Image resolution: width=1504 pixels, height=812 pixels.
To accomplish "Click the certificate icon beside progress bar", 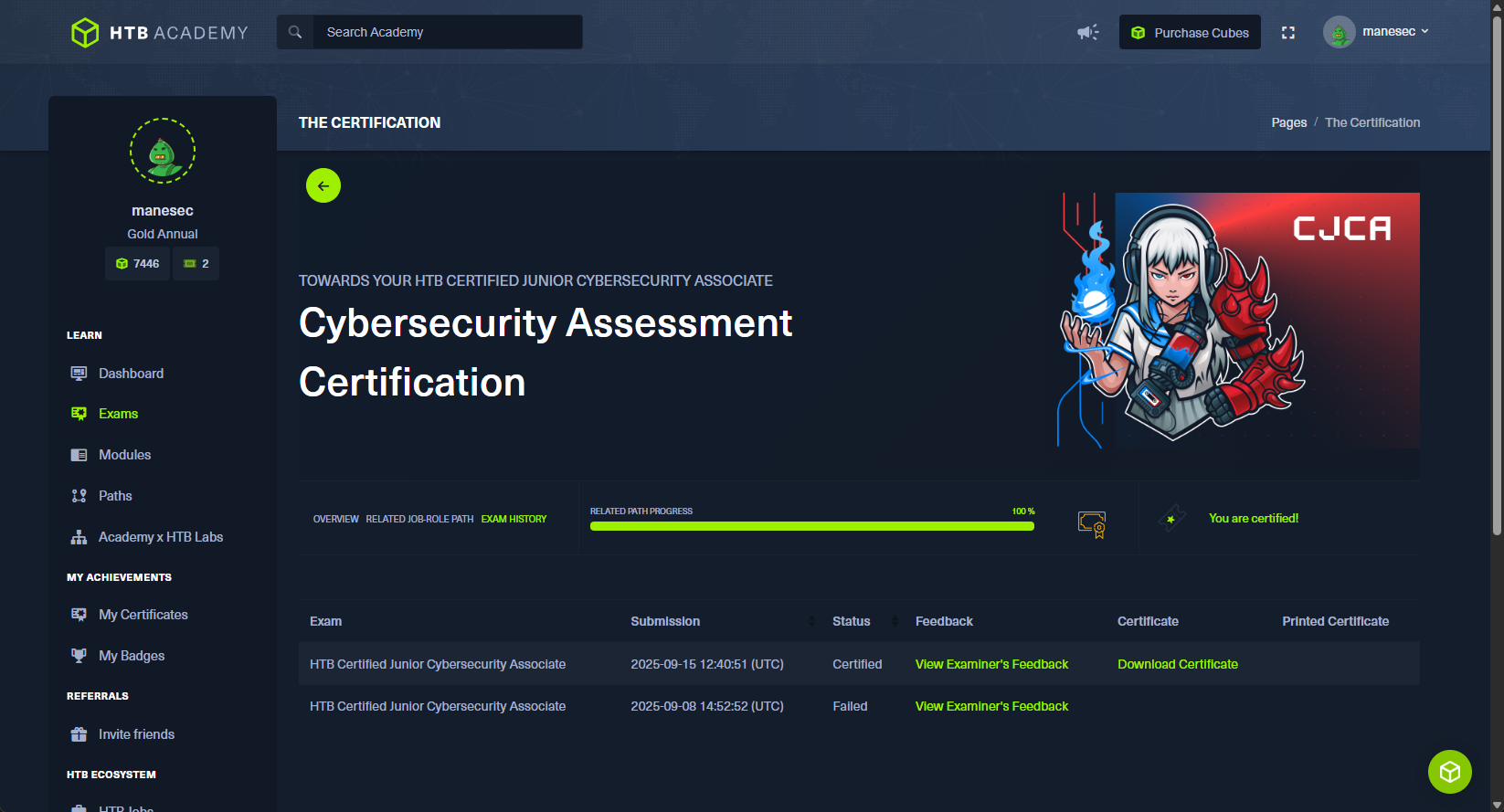I will coord(1092,523).
